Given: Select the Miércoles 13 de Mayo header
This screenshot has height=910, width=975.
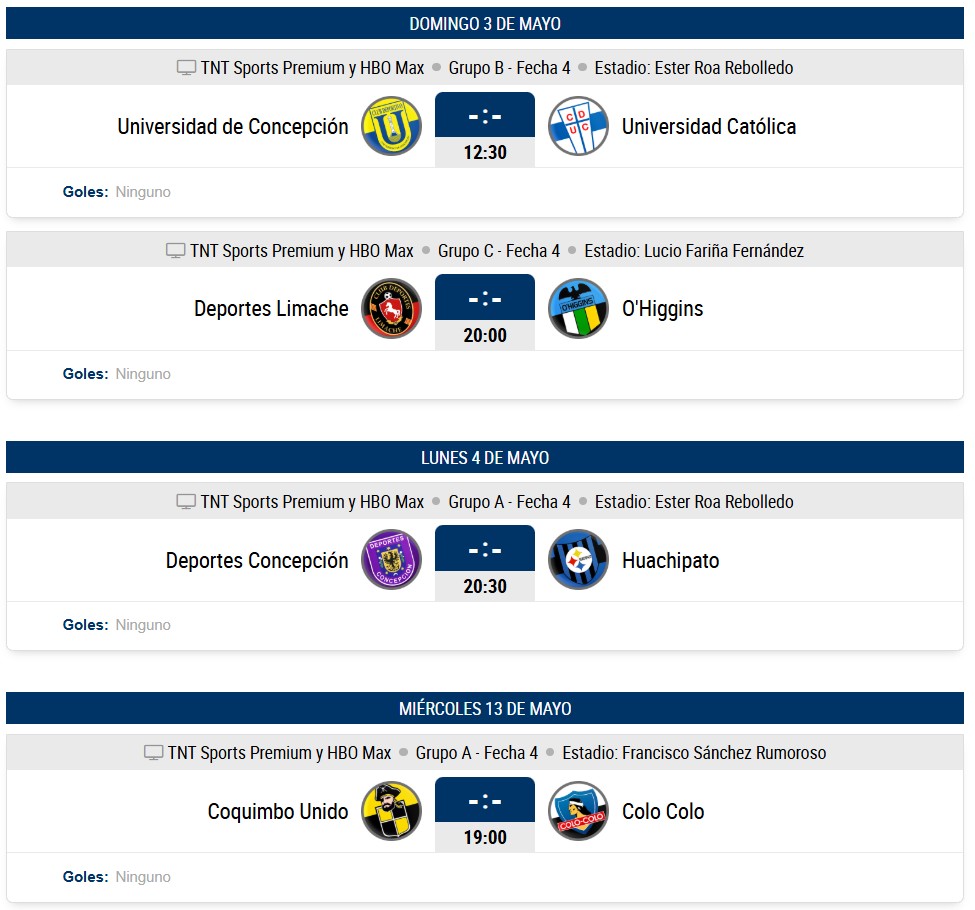Looking at the screenshot, I should pyautogui.click(x=485, y=708).
